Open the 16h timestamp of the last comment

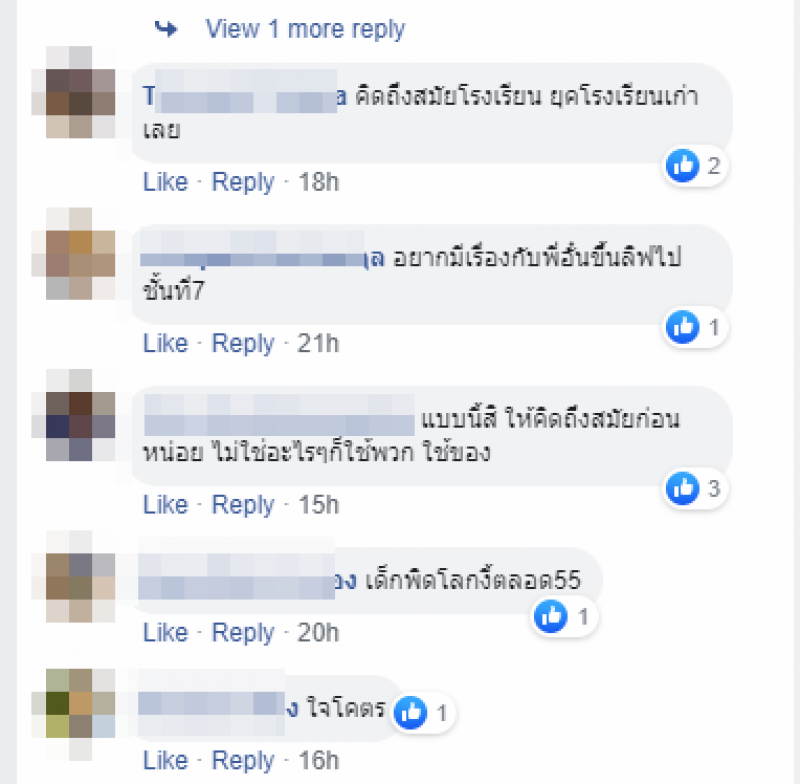(x=318, y=761)
